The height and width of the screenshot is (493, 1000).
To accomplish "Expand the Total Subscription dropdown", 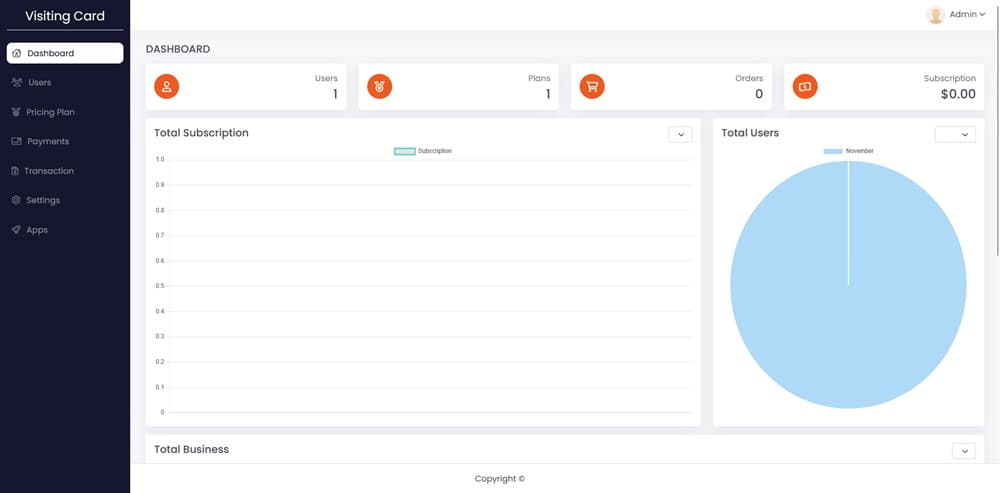I will click(679, 135).
